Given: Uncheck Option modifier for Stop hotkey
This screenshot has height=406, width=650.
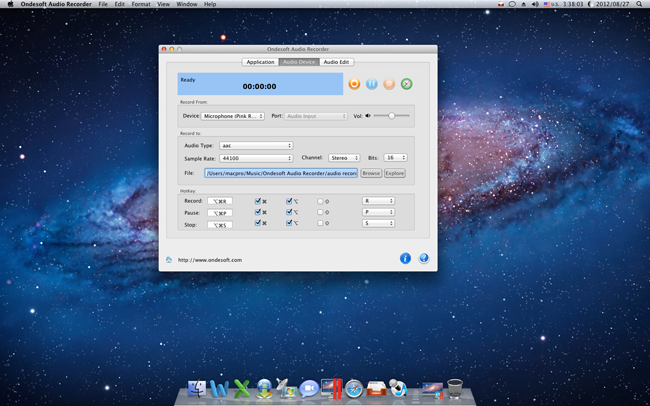Looking at the screenshot, I should pos(289,223).
